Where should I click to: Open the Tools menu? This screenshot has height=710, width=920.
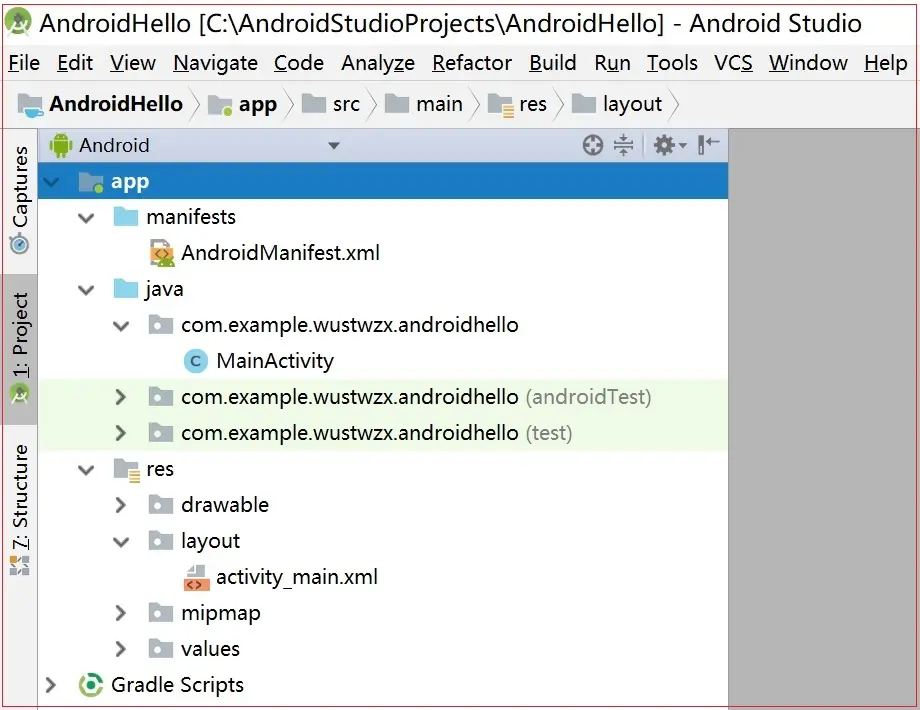pyautogui.click(x=672, y=63)
